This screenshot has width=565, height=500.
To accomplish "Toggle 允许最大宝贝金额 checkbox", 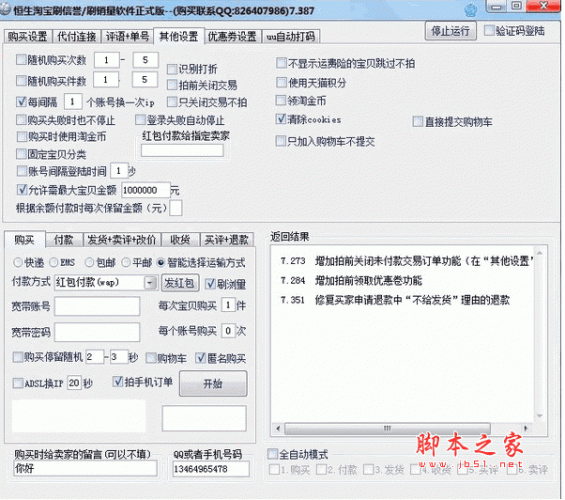I will click(22, 189).
